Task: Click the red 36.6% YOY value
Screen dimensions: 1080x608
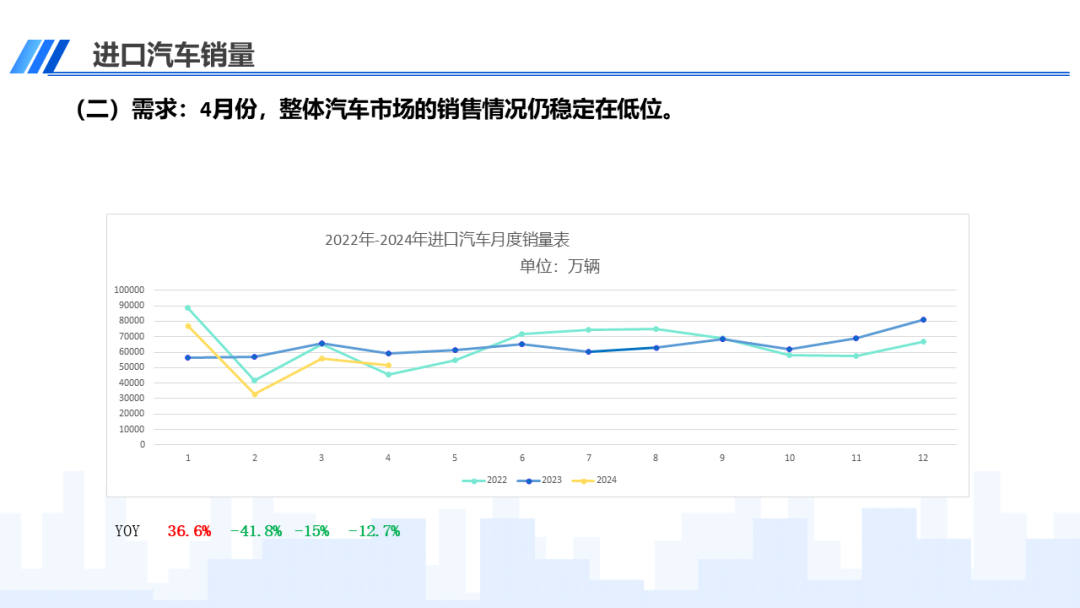Action: click(189, 531)
